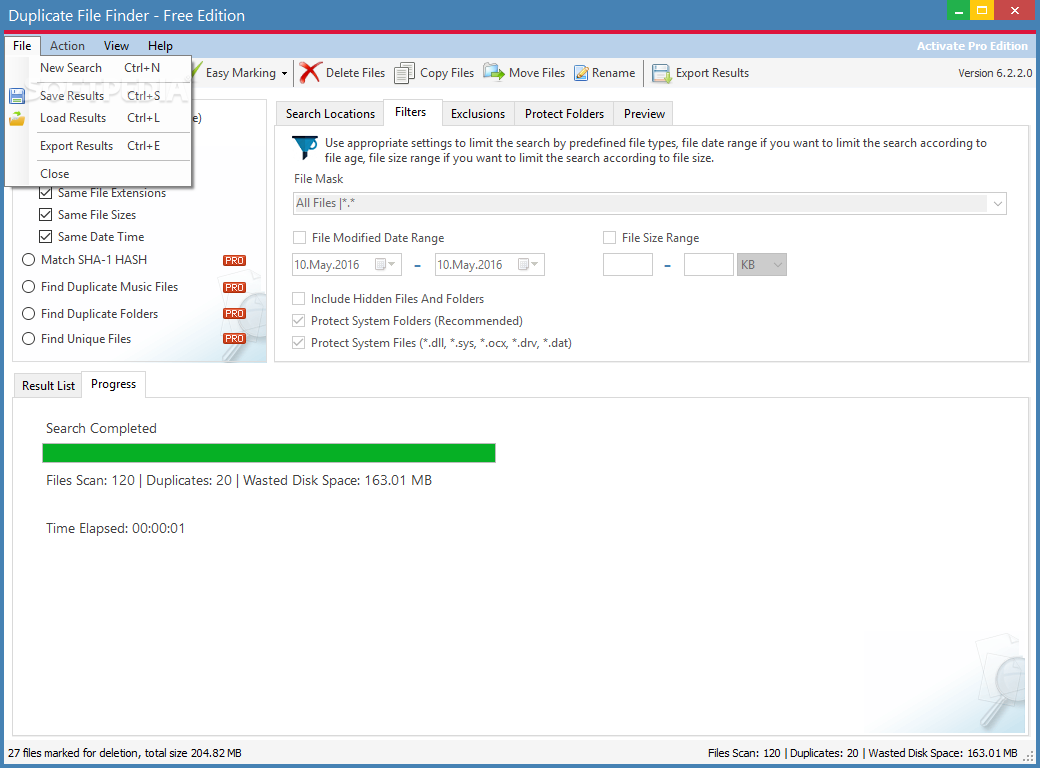Click the 27 files marked for deletion status
The width and height of the screenshot is (1040, 768).
[x=125, y=753]
